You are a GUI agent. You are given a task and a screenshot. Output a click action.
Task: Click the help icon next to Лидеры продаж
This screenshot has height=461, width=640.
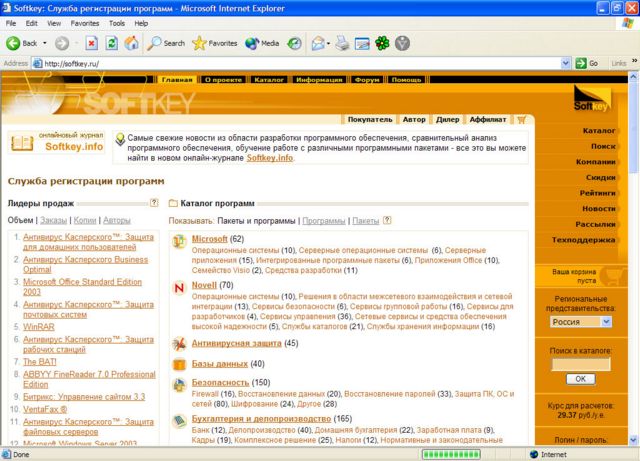click(x=154, y=203)
